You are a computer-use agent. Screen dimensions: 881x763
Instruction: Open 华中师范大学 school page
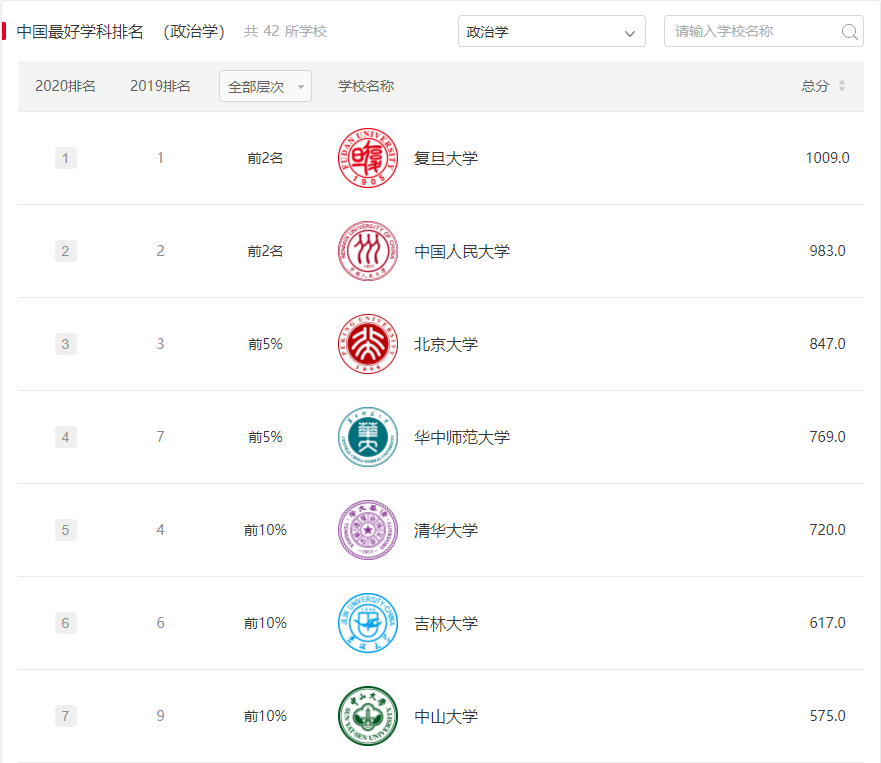(x=462, y=437)
